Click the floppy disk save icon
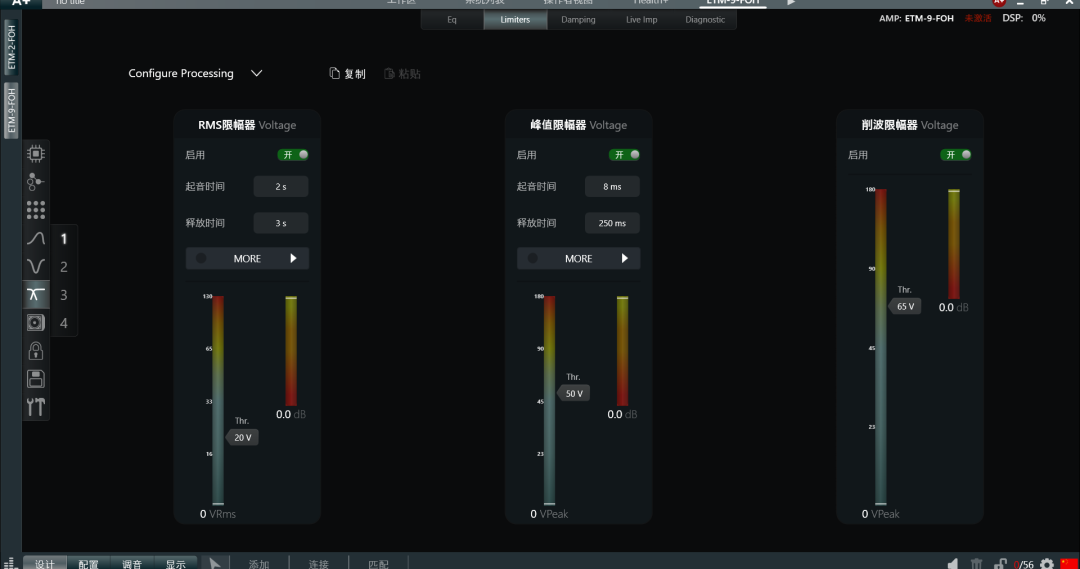 (36, 379)
